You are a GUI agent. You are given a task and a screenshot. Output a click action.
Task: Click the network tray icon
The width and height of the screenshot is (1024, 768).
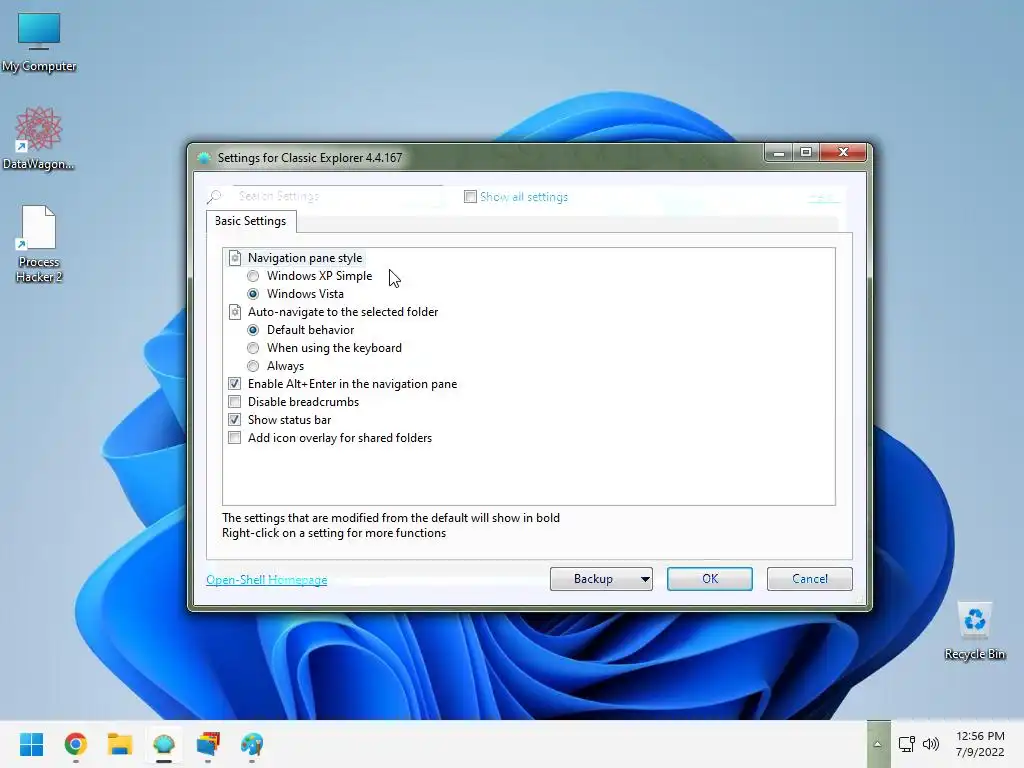coord(906,744)
